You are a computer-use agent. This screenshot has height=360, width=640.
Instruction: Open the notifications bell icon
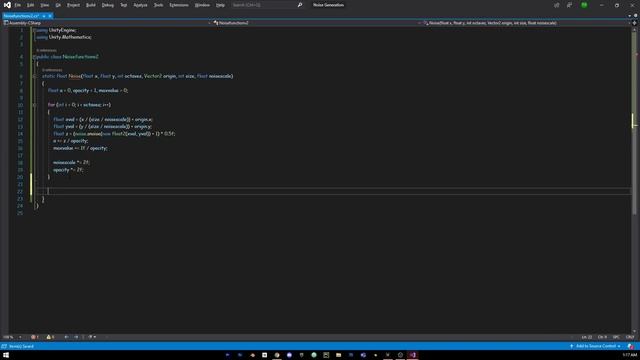(631, 347)
